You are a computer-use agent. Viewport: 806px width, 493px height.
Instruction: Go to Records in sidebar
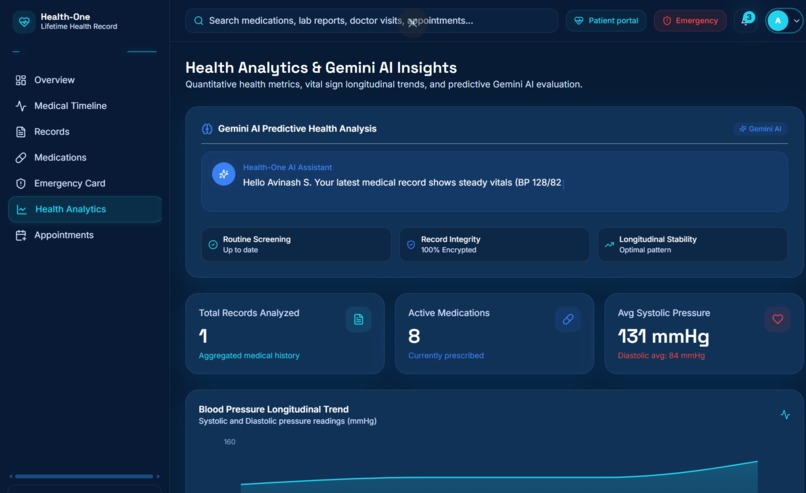85,132
